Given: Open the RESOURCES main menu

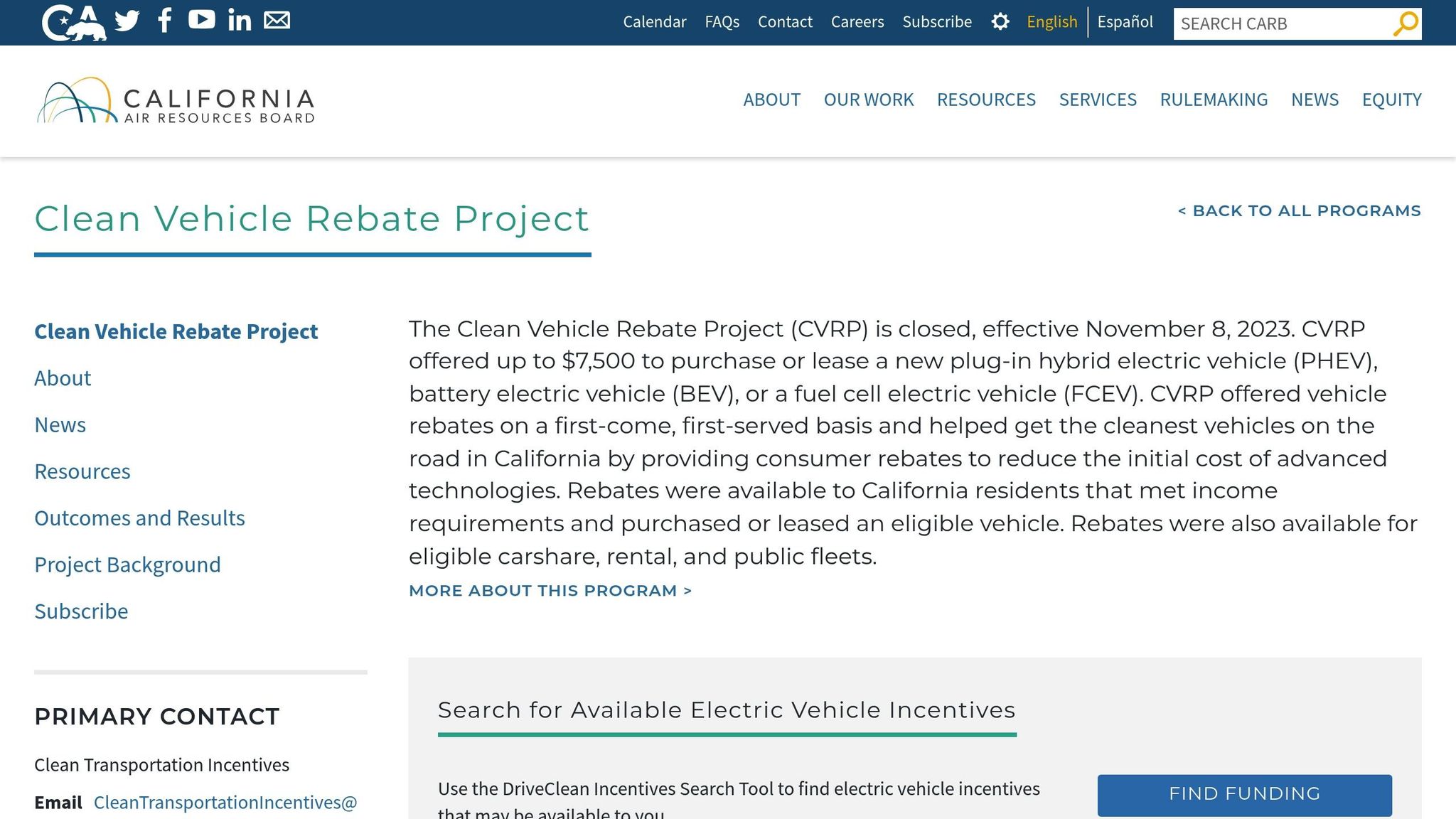Looking at the screenshot, I should pos(986,100).
